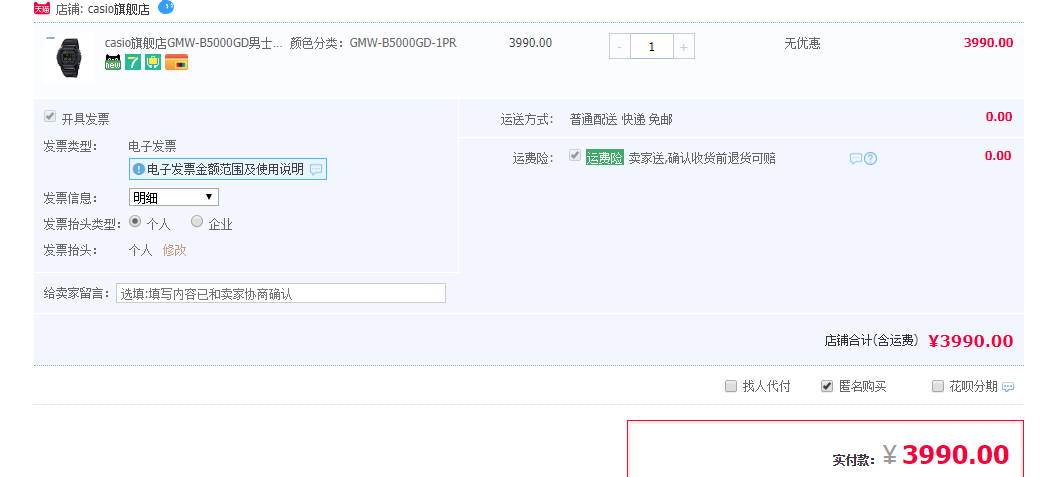Enable the 找人代付 checkbox
The height and width of the screenshot is (477, 1045).
[731, 386]
